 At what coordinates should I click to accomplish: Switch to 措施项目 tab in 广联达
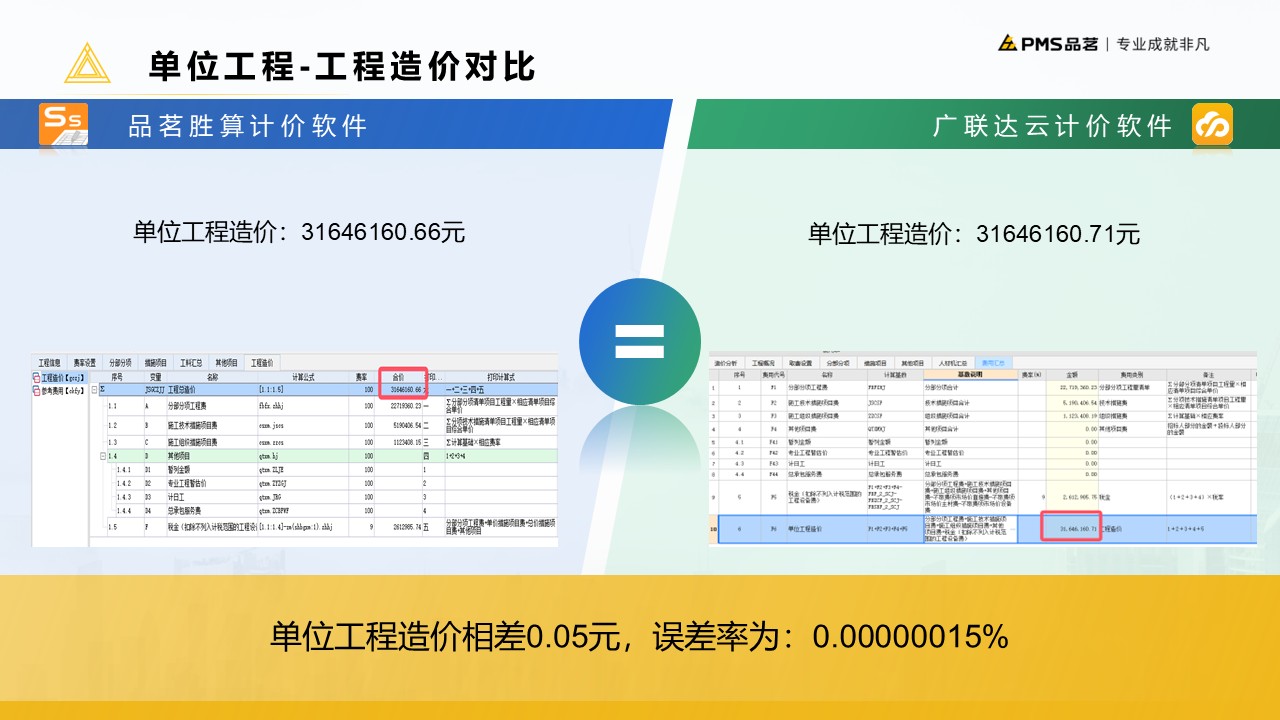click(875, 363)
